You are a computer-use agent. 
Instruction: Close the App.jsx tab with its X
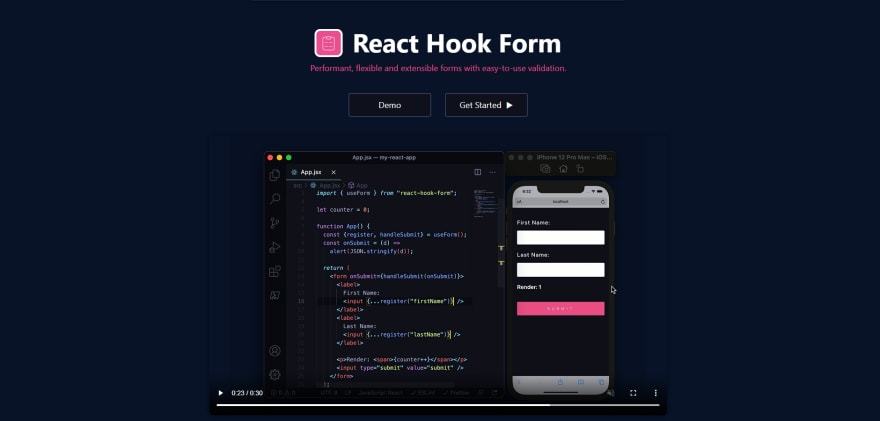(x=333, y=172)
